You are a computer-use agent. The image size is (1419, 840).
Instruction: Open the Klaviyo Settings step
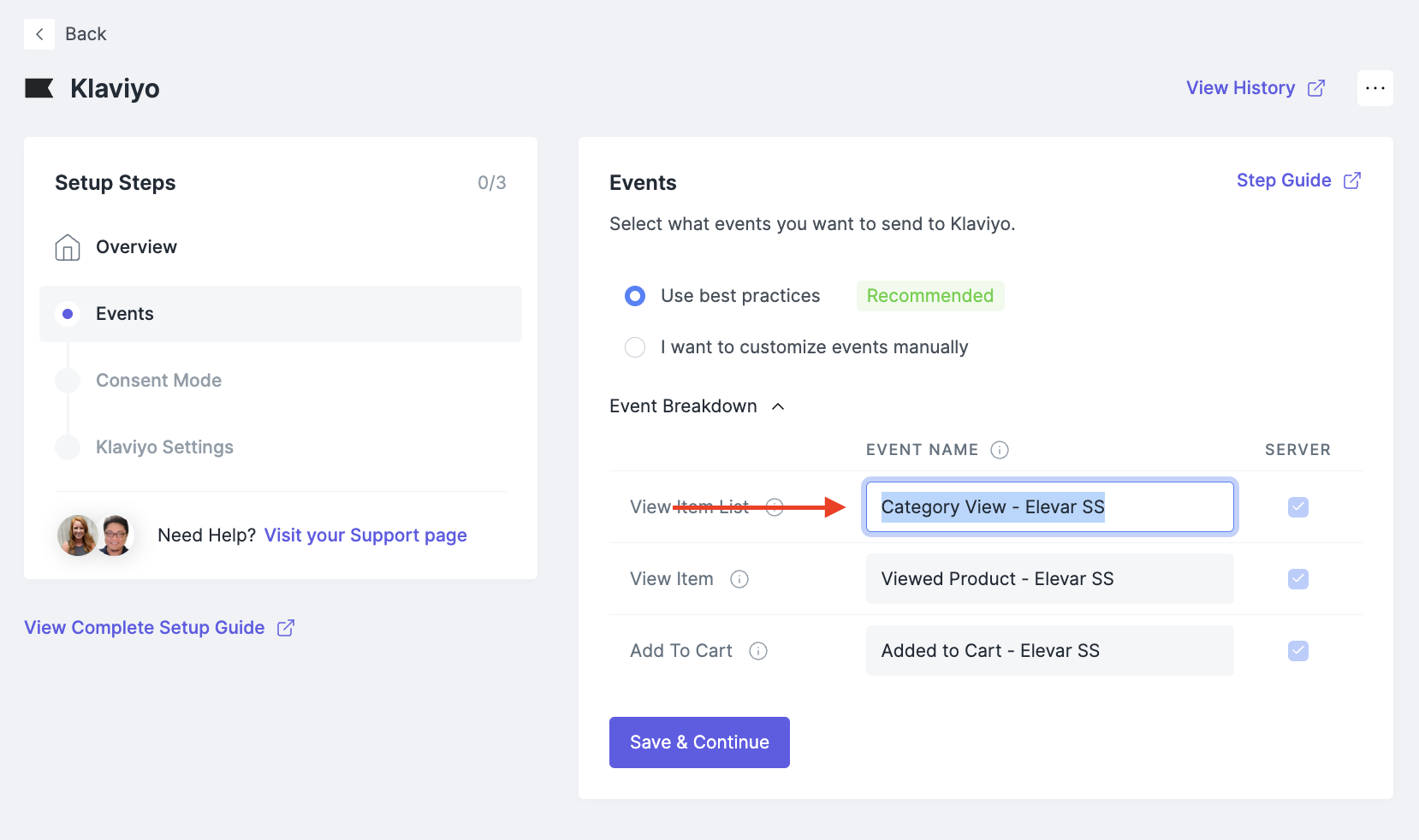point(164,447)
